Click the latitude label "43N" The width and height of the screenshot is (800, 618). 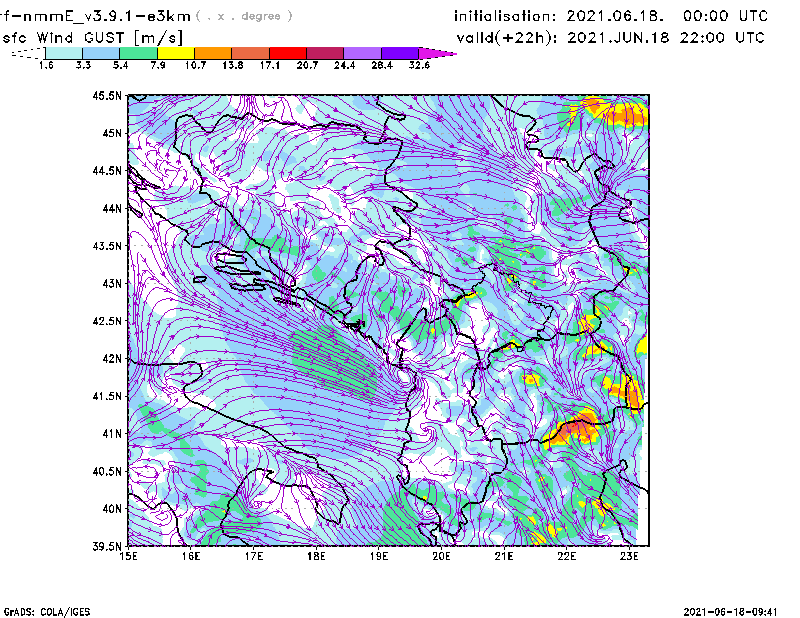[112, 283]
